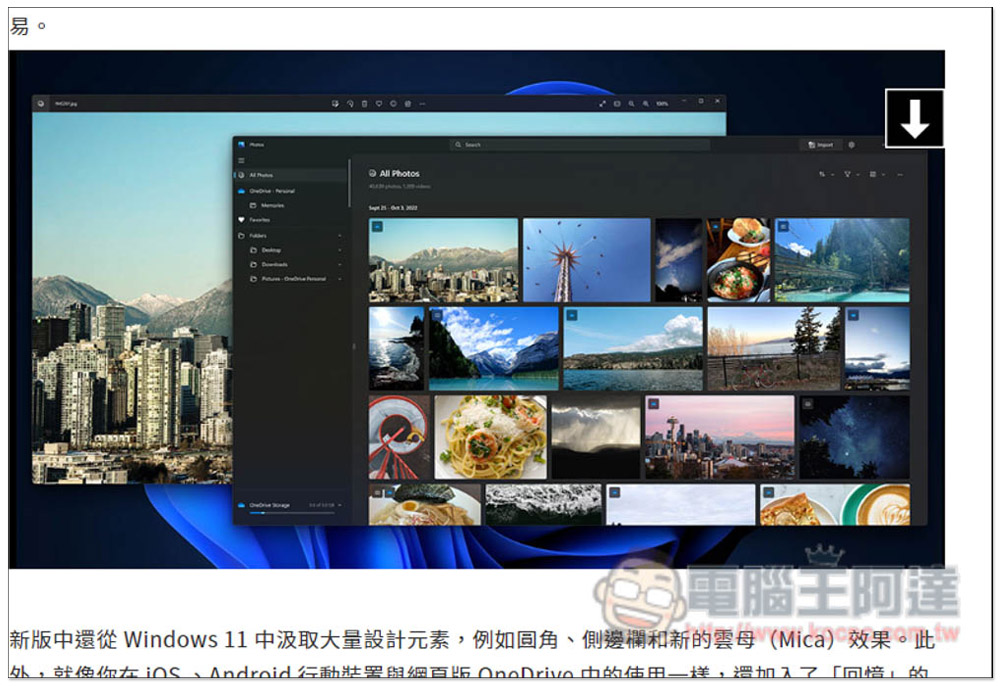
Task: Open the starry night sky thumbnail
Action: coord(855,437)
